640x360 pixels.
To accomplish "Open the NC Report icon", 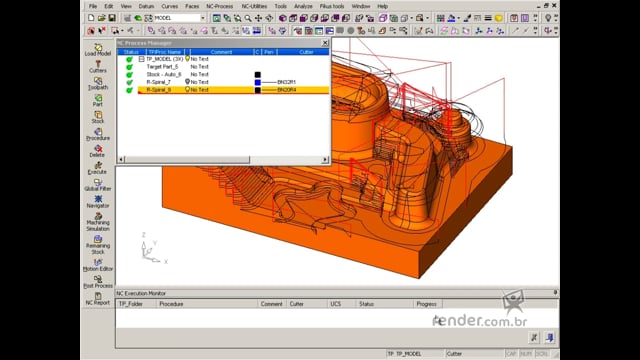I will point(98,299).
